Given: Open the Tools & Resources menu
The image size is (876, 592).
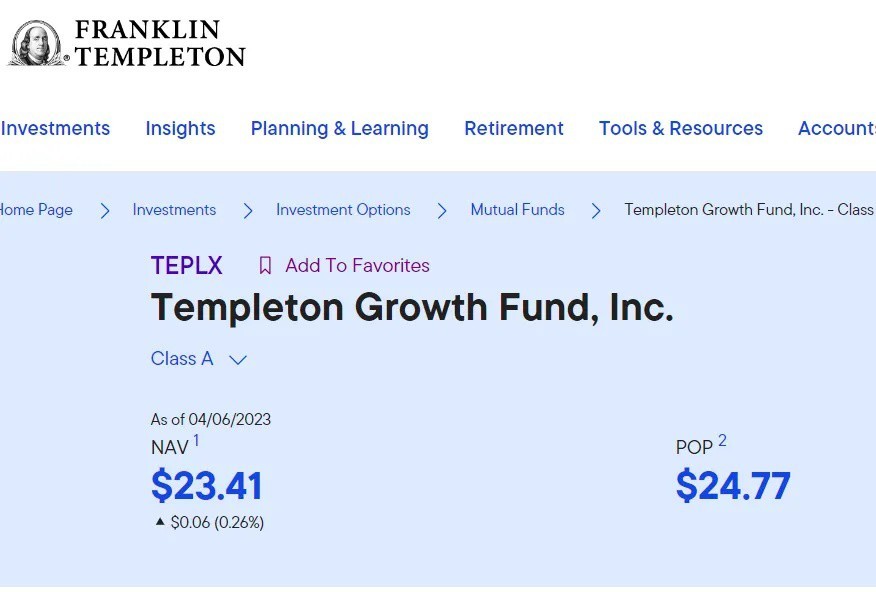Looking at the screenshot, I should [681, 128].
